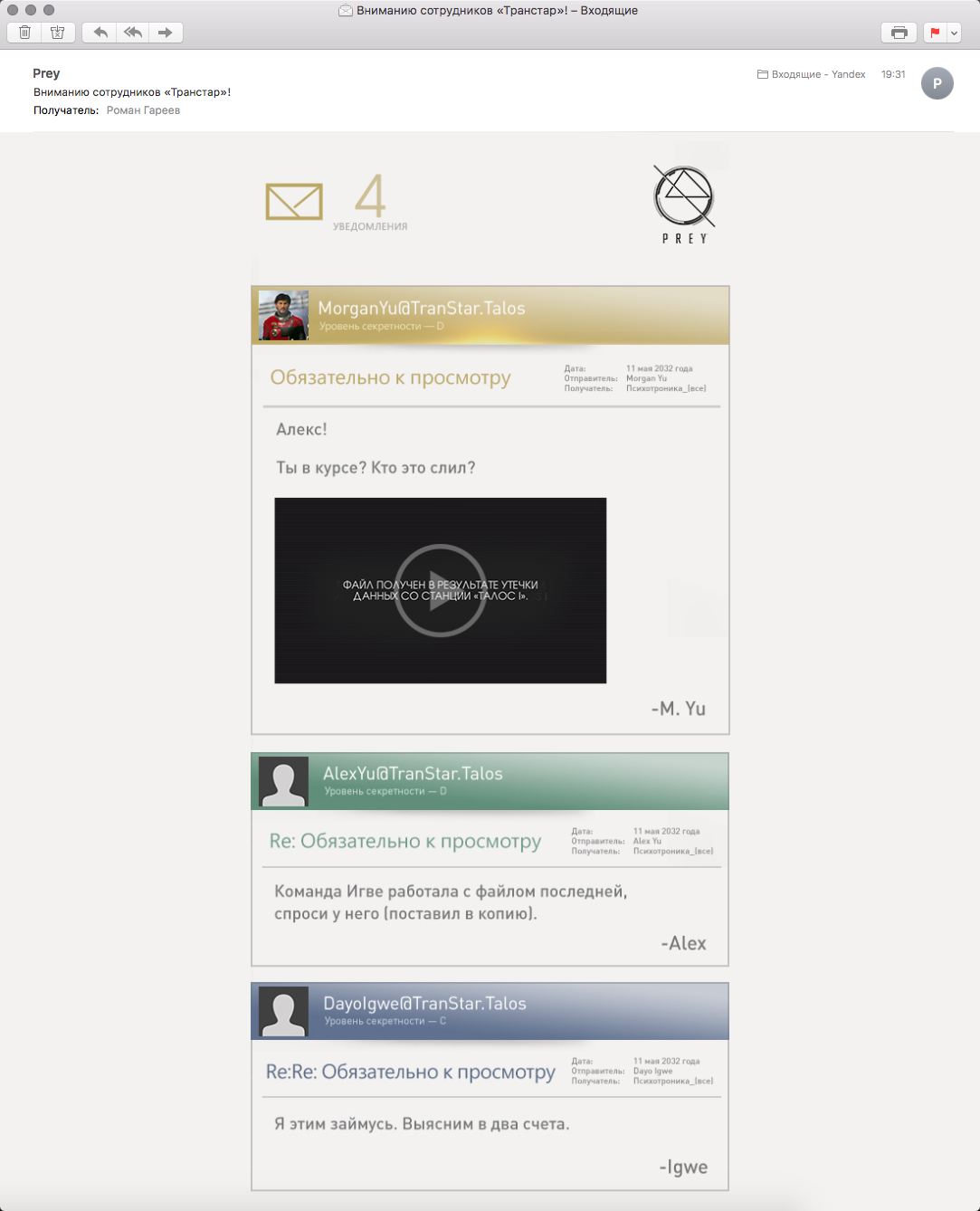Click the text "Команда Игве работала с файлом последней"
The height and width of the screenshot is (1211, 980).
pyautogui.click(x=451, y=892)
